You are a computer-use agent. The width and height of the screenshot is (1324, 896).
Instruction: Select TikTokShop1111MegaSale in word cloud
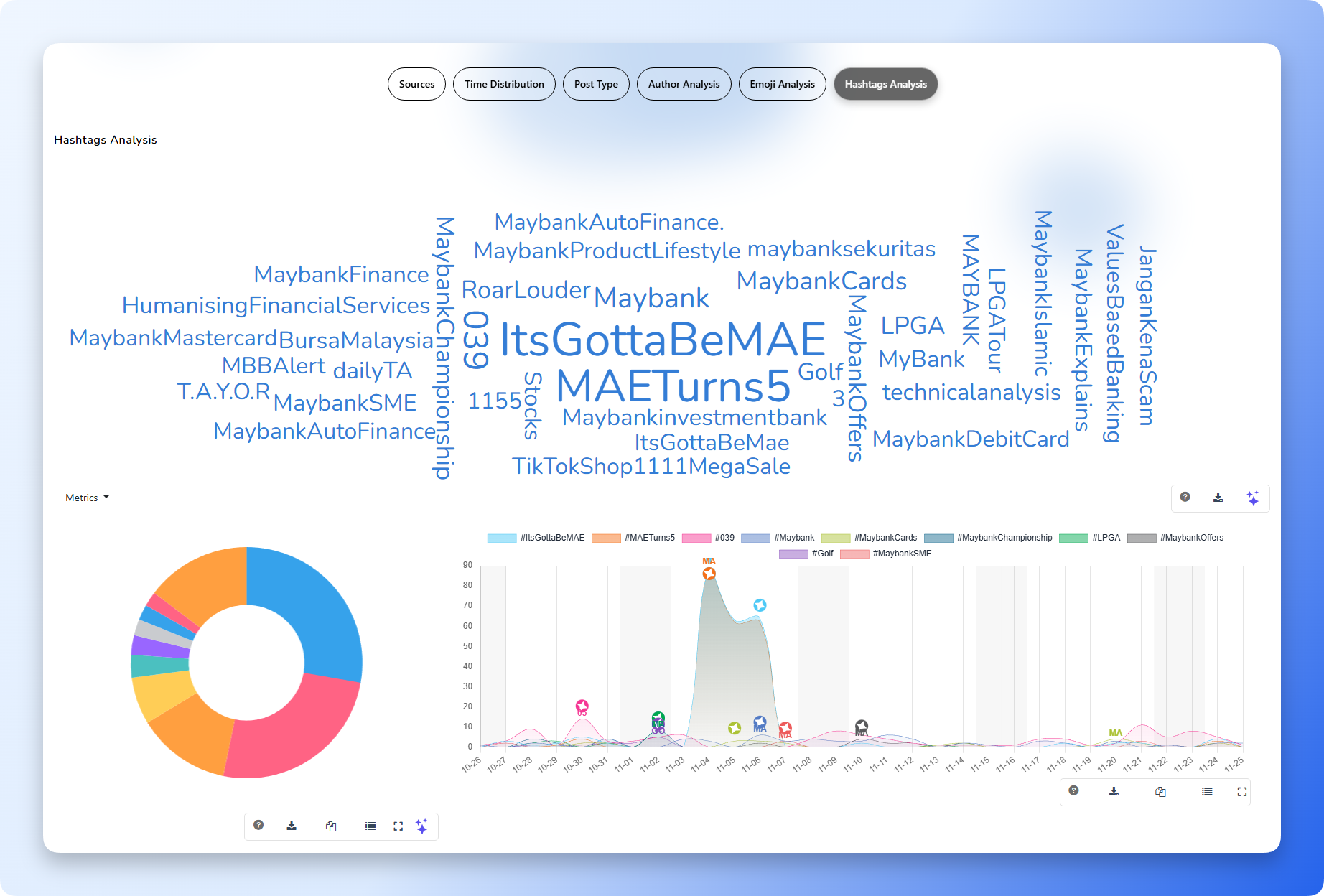[651, 466]
